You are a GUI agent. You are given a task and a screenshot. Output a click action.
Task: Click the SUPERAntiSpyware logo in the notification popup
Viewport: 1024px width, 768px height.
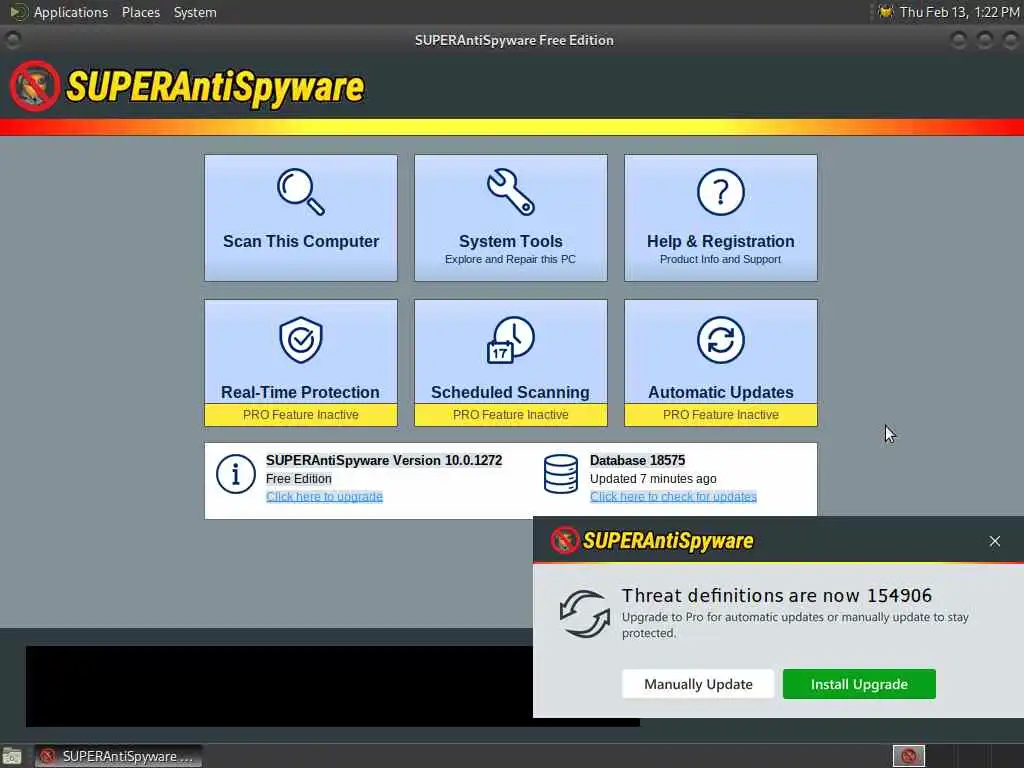[x=652, y=541]
